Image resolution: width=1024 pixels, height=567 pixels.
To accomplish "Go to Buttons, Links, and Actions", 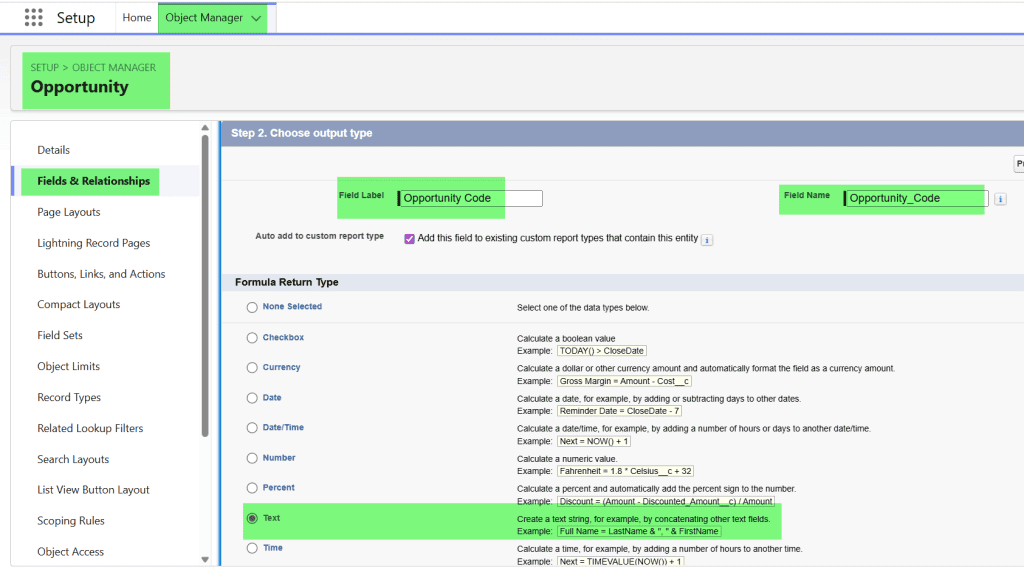I will point(101,274).
